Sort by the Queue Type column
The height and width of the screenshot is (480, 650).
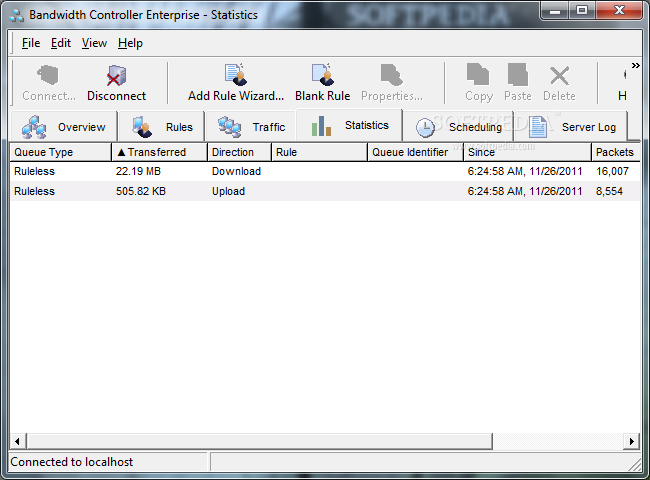click(61, 152)
